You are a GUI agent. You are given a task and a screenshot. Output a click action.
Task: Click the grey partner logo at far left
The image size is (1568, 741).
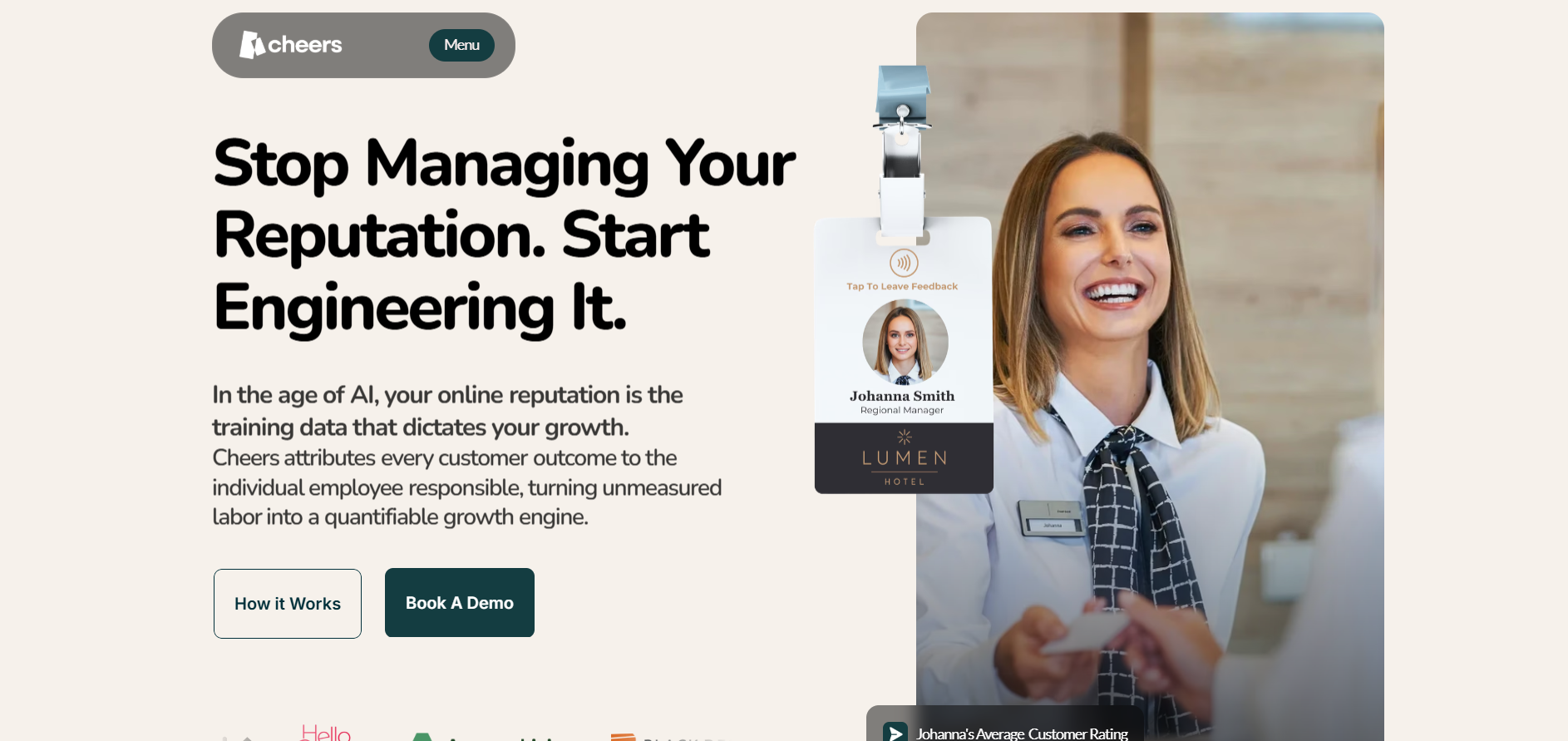click(x=237, y=738)
